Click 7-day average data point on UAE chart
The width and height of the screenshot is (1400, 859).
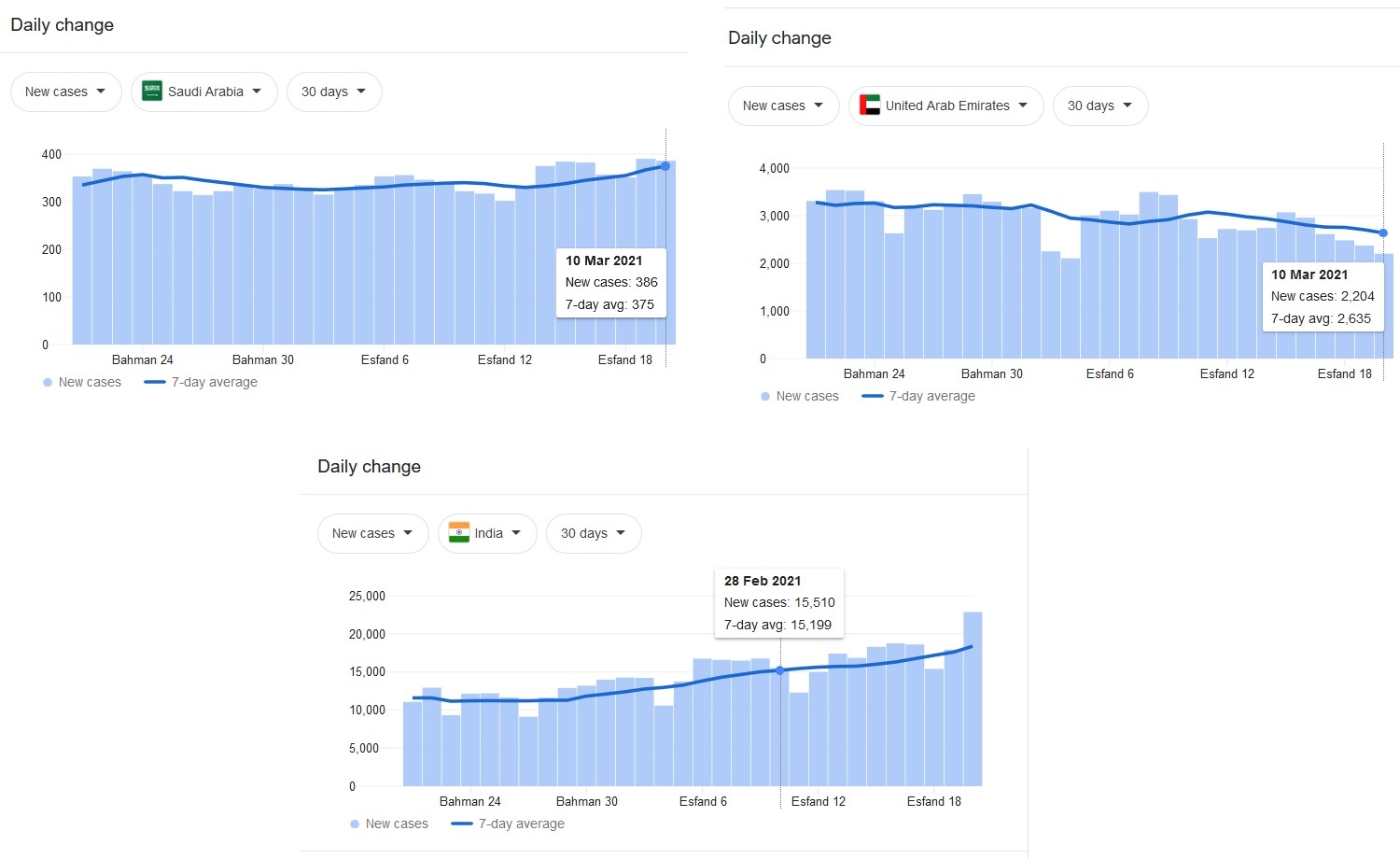(x=1383, y=232)
